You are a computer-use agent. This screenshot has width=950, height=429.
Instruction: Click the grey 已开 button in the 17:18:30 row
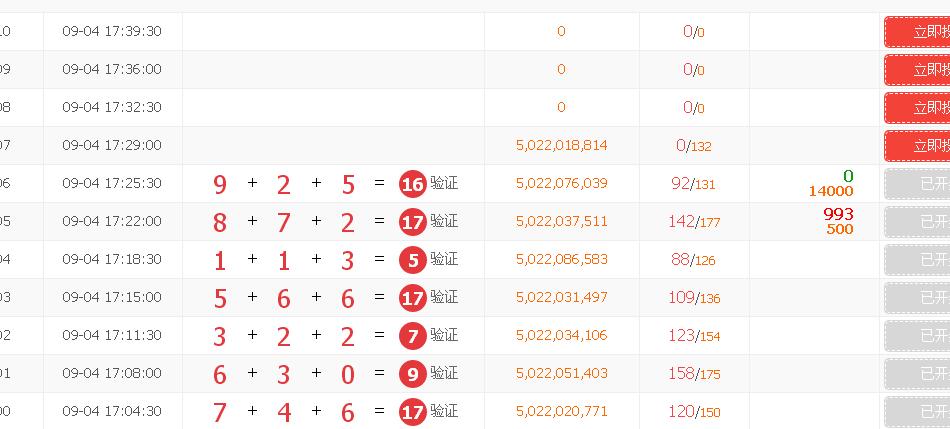[918, 260]
